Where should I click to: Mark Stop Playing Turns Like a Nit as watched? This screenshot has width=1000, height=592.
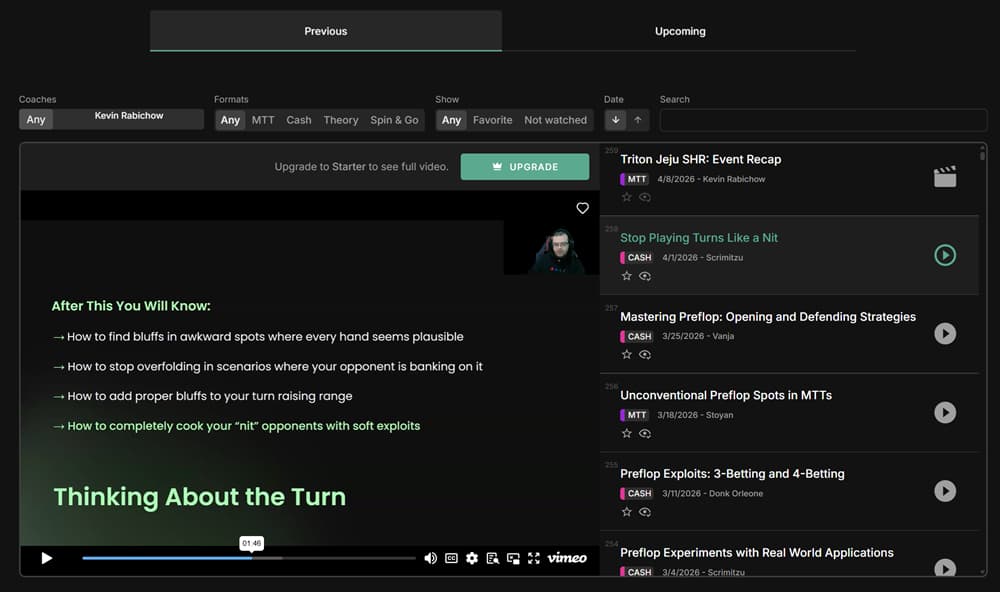(645, 276)
